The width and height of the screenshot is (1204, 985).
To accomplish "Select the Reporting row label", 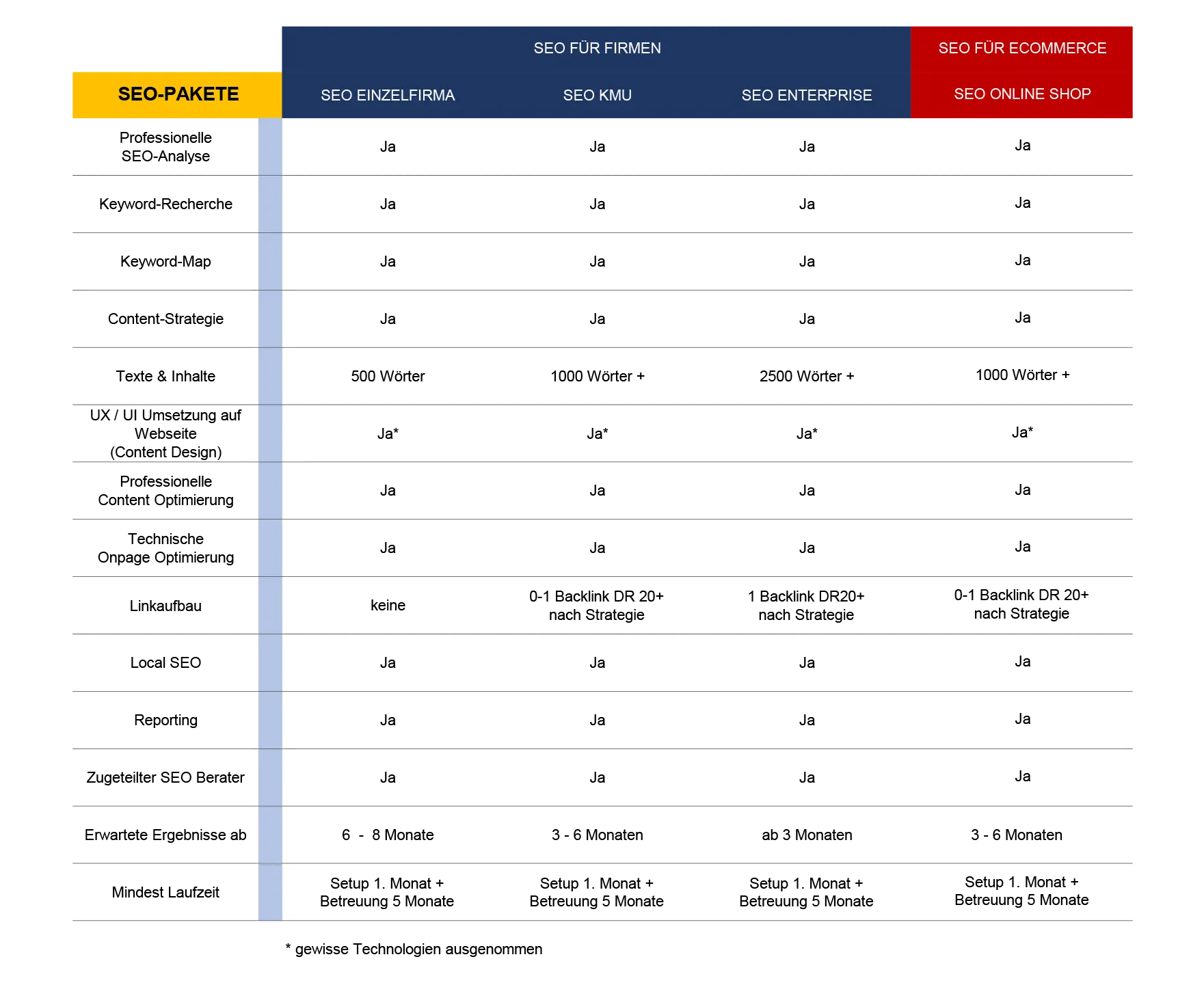I will (x=165, y=720).
